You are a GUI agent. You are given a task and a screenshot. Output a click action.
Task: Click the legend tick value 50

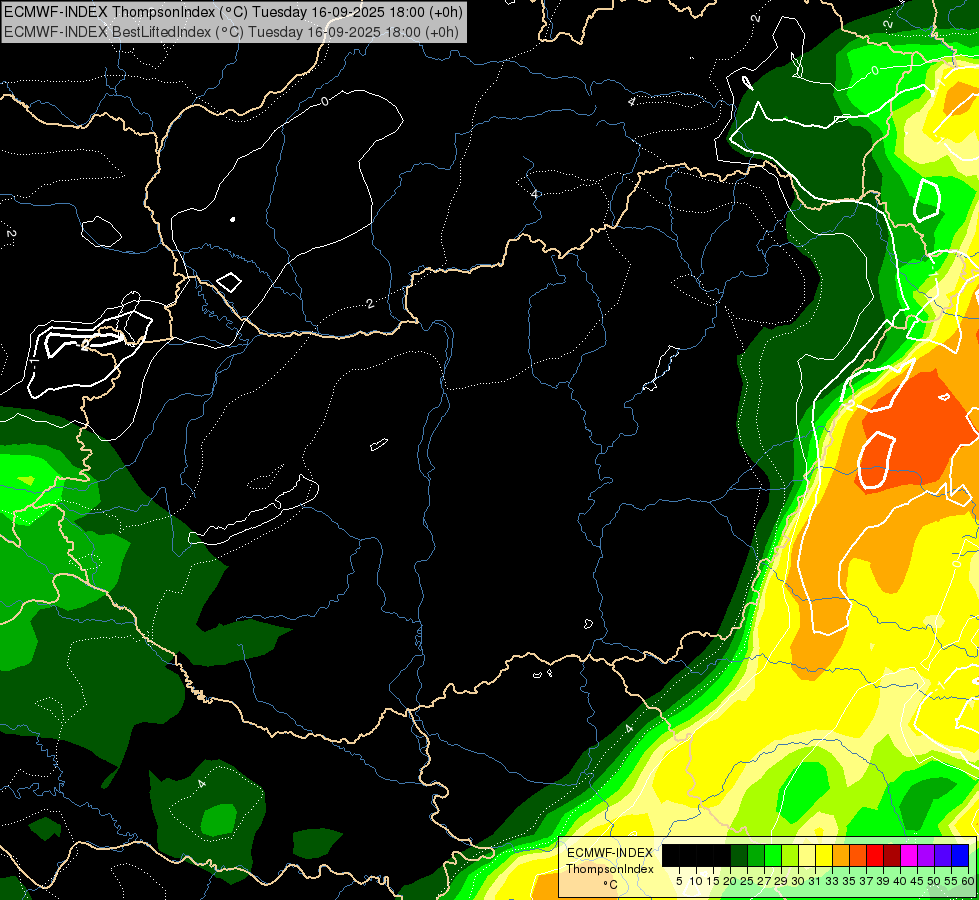(x=935, y=881)
